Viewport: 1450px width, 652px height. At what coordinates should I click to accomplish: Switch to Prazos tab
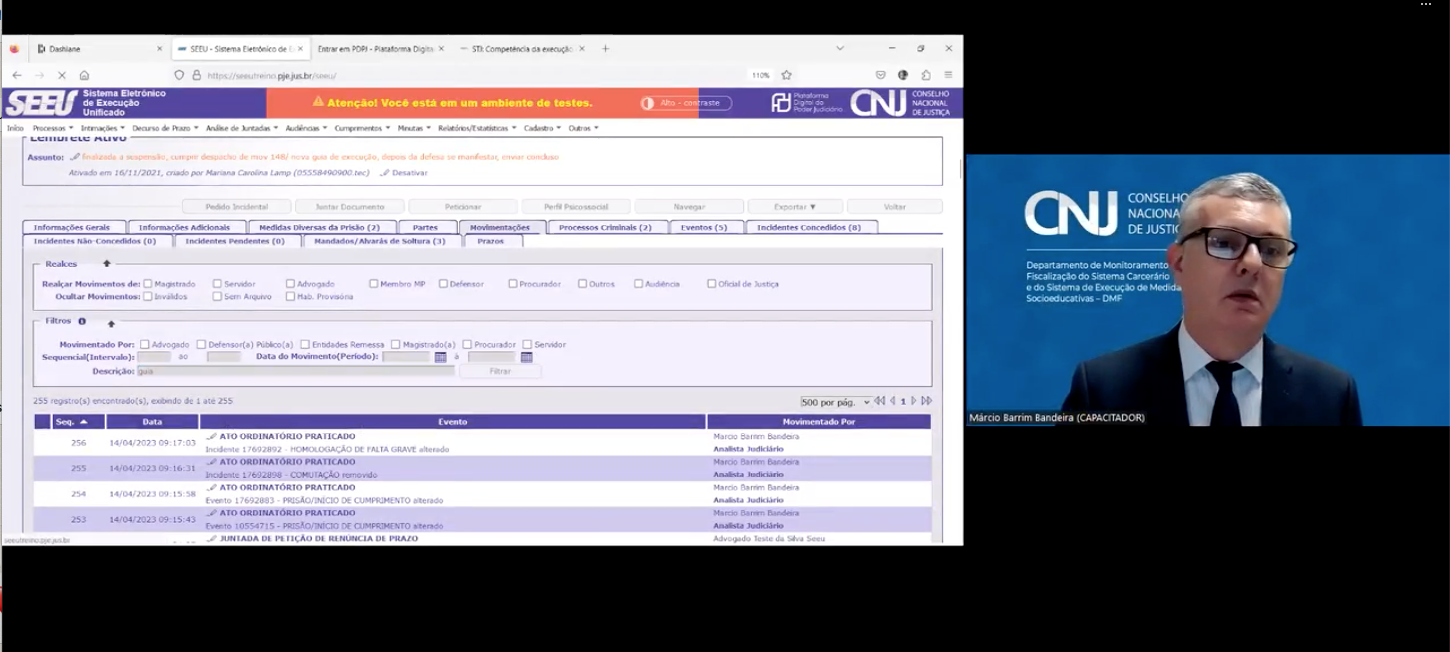tap(491, 241)
